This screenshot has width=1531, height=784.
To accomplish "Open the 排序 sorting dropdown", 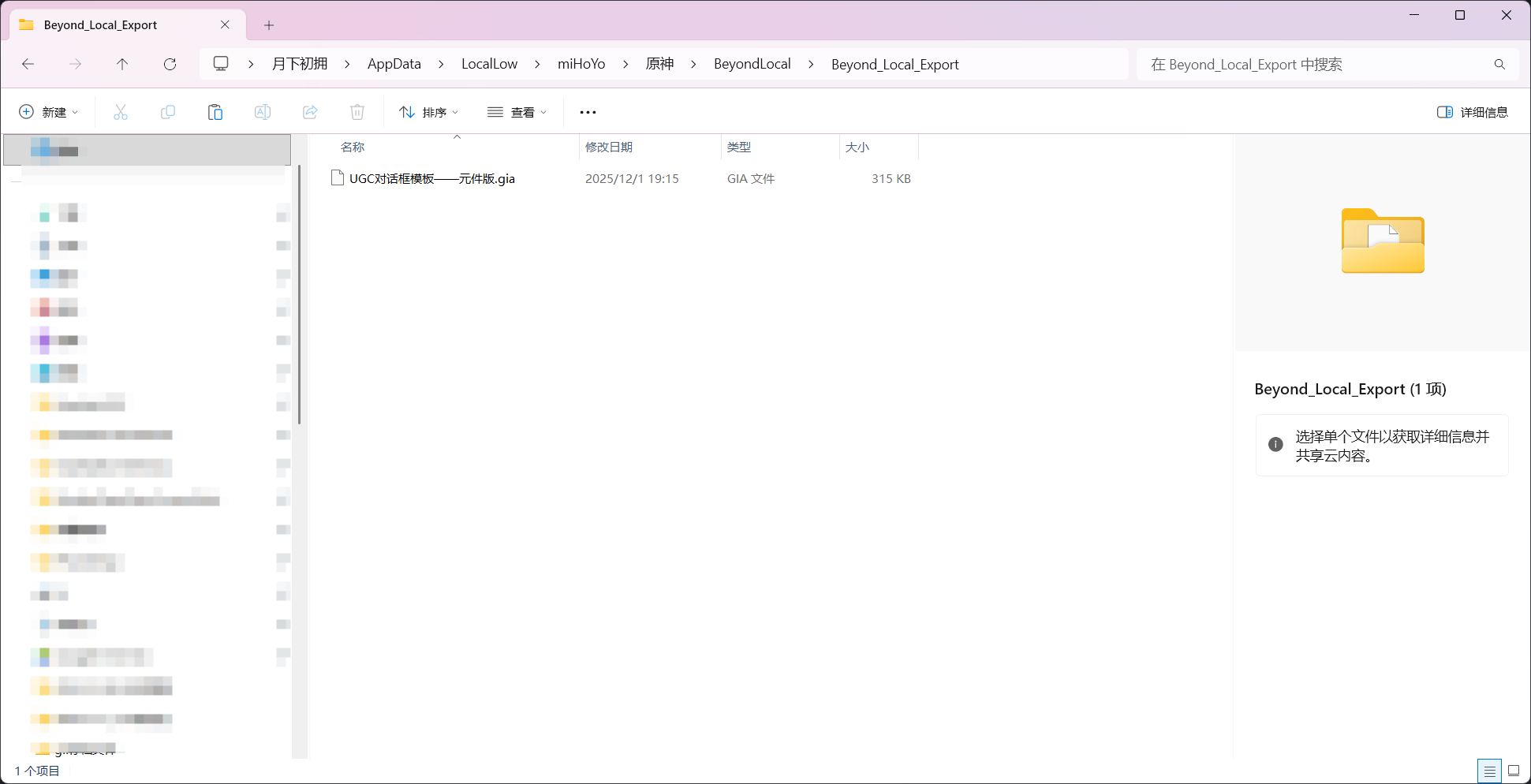I will (x=428, y=112).
